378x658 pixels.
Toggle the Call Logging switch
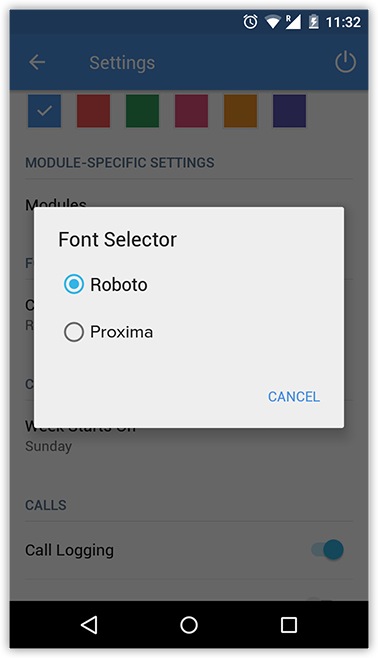coord(328,549)
